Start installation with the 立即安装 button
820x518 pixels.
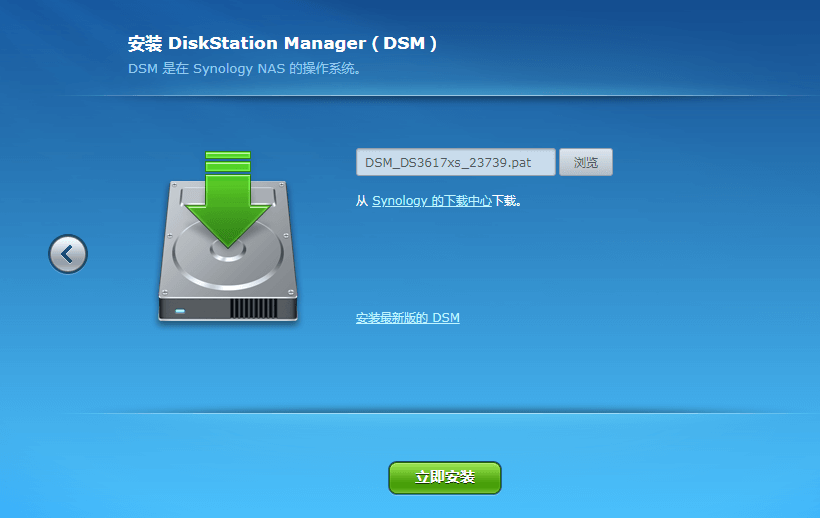(x=444, y=478)
